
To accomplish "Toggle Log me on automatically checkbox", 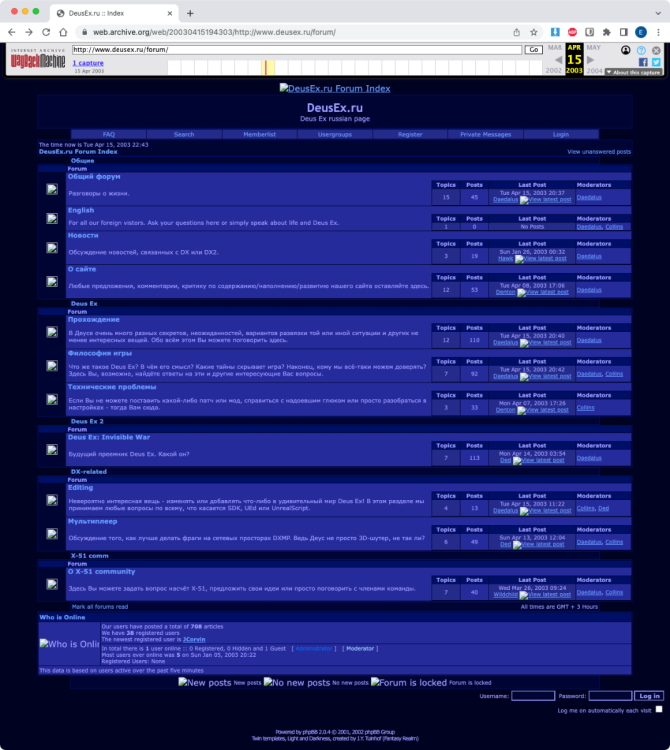I will click(659, 709).
